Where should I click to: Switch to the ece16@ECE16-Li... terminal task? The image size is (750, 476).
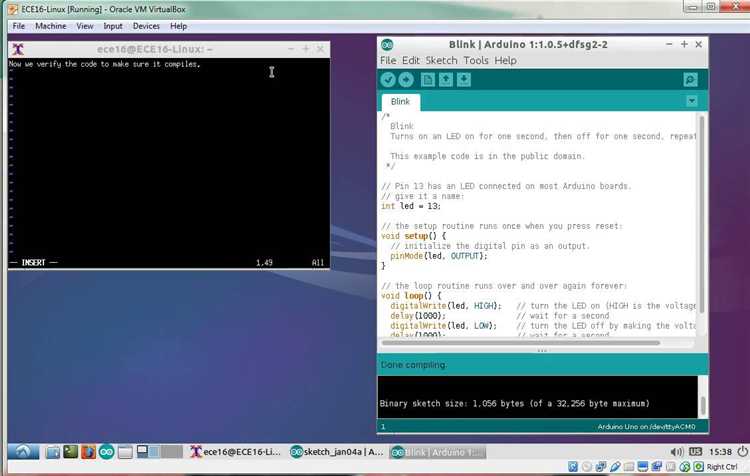click(235, 452)
